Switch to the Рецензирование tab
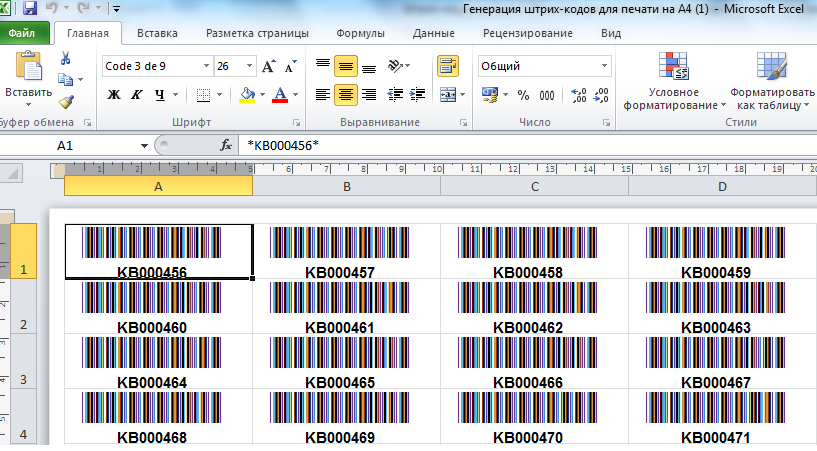Screen dimensions: 817x451 [x=528, y=33]
